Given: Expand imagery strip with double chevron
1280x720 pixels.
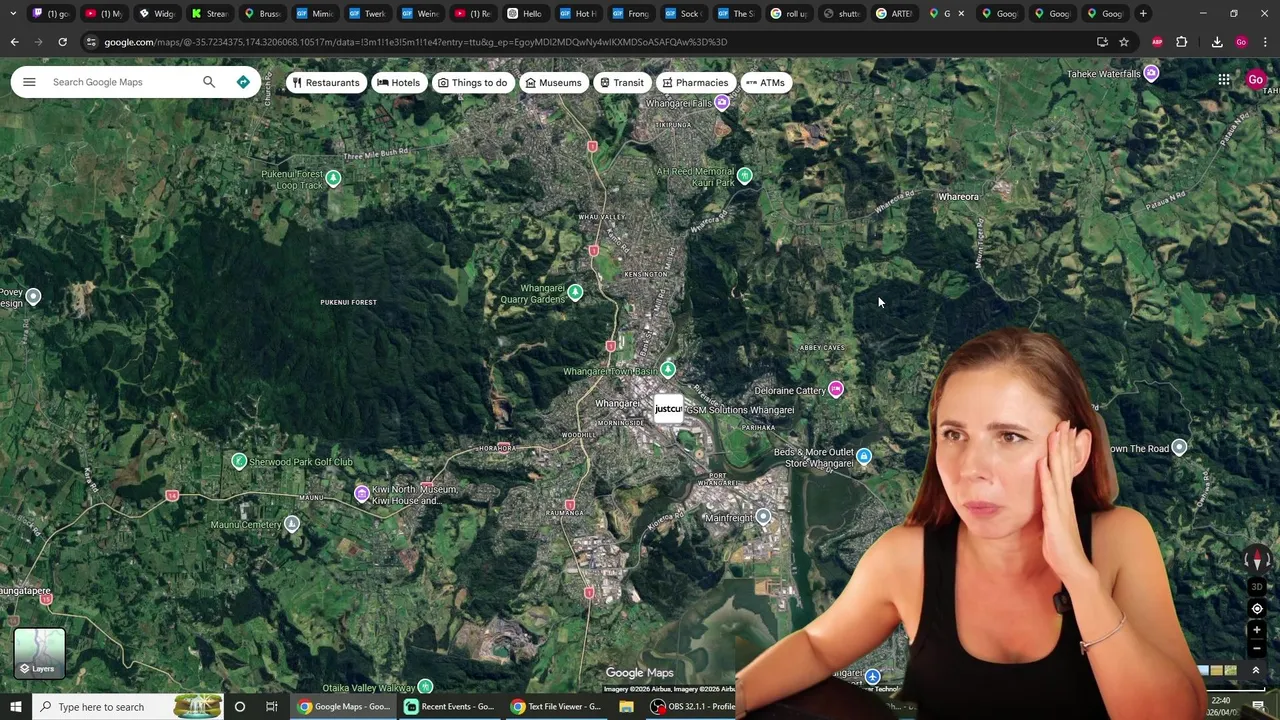Looking at the screenshot, I should click(x=1256, y=671).
